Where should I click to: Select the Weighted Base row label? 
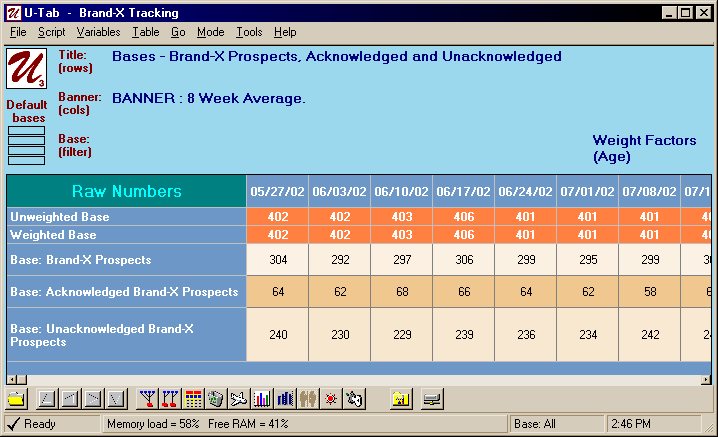(x=126, y=235)
